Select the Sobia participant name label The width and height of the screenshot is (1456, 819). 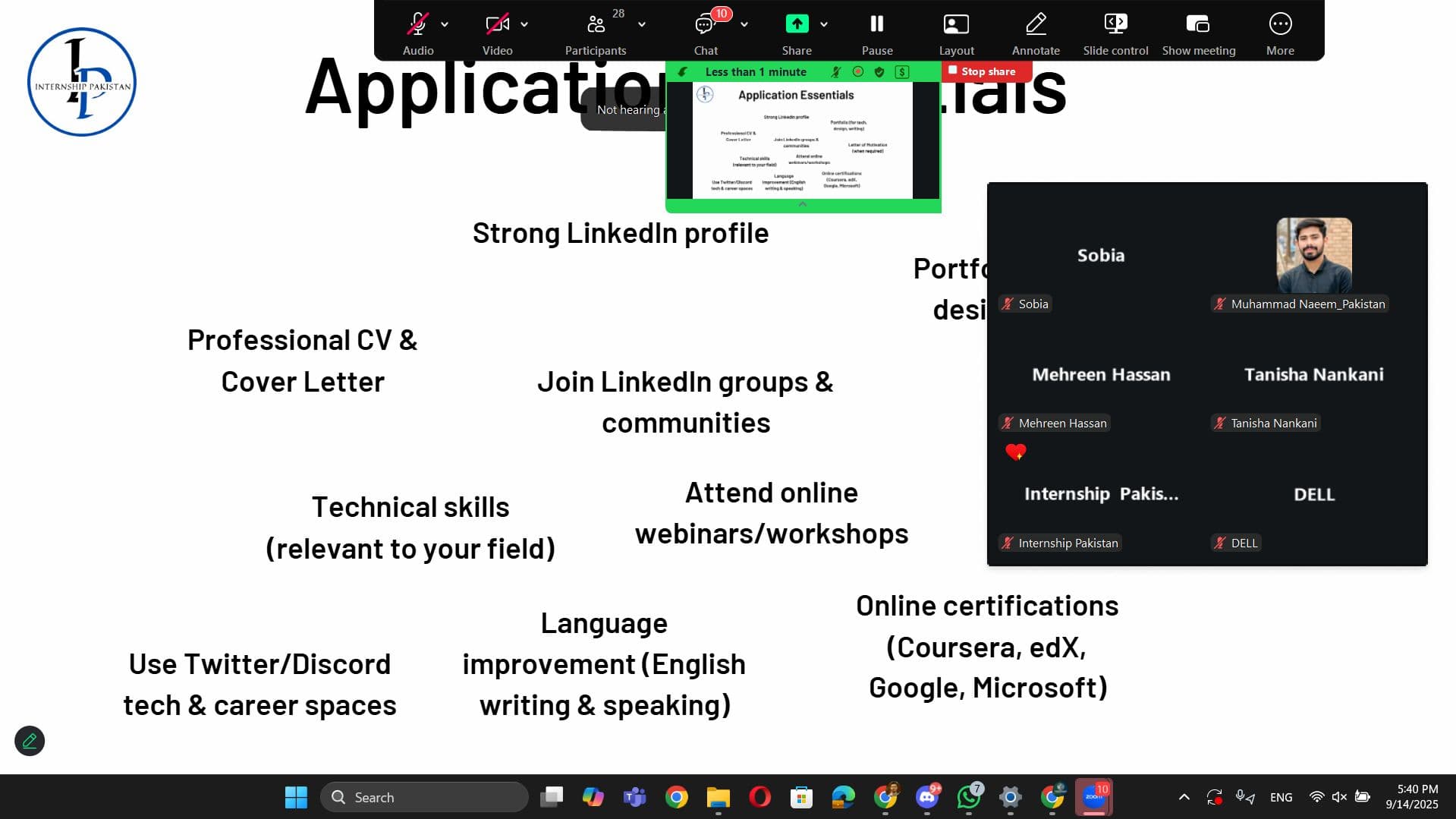tap(1025, 304)
